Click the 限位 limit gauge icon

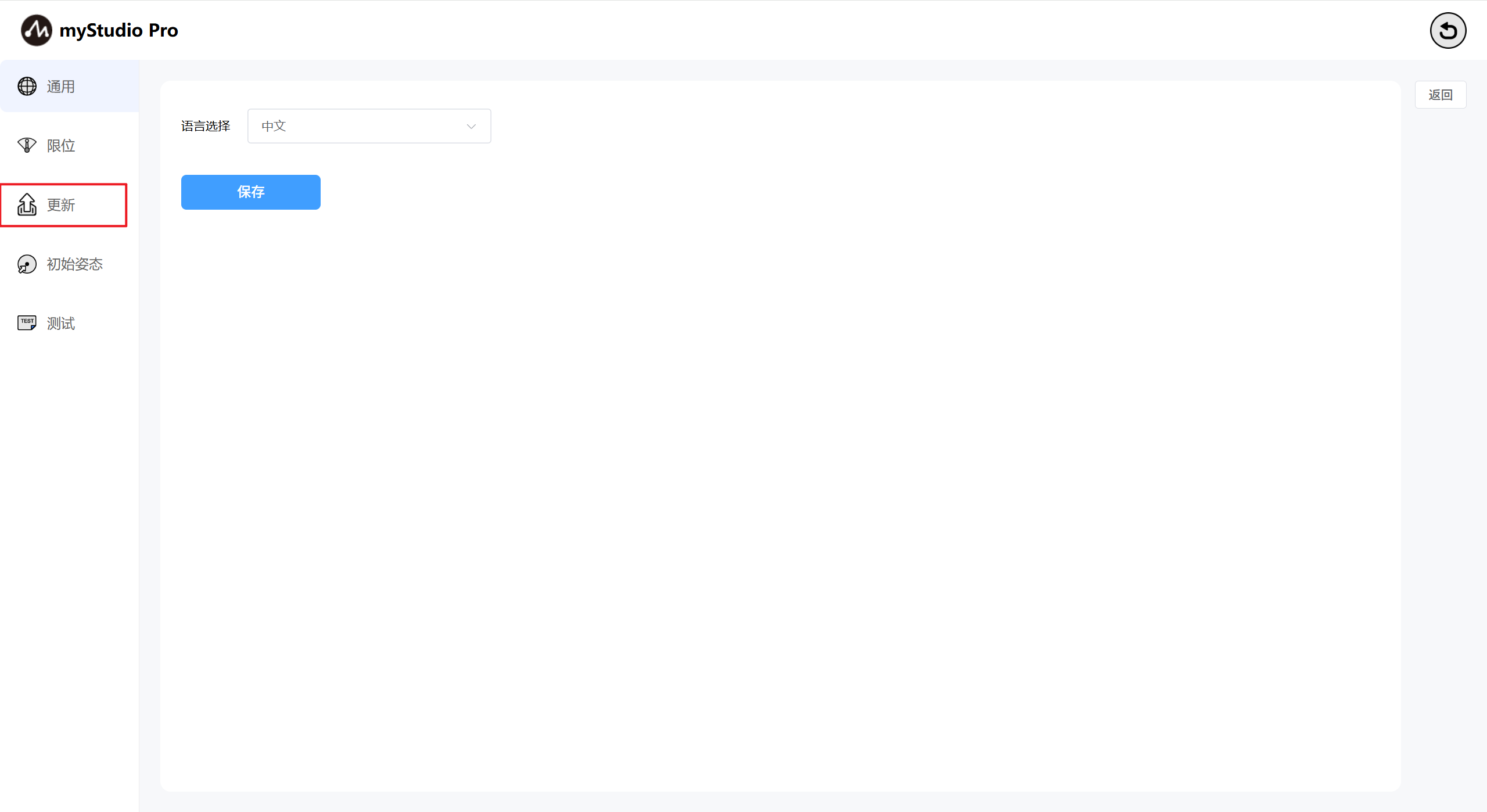click(x=27, y=145)
